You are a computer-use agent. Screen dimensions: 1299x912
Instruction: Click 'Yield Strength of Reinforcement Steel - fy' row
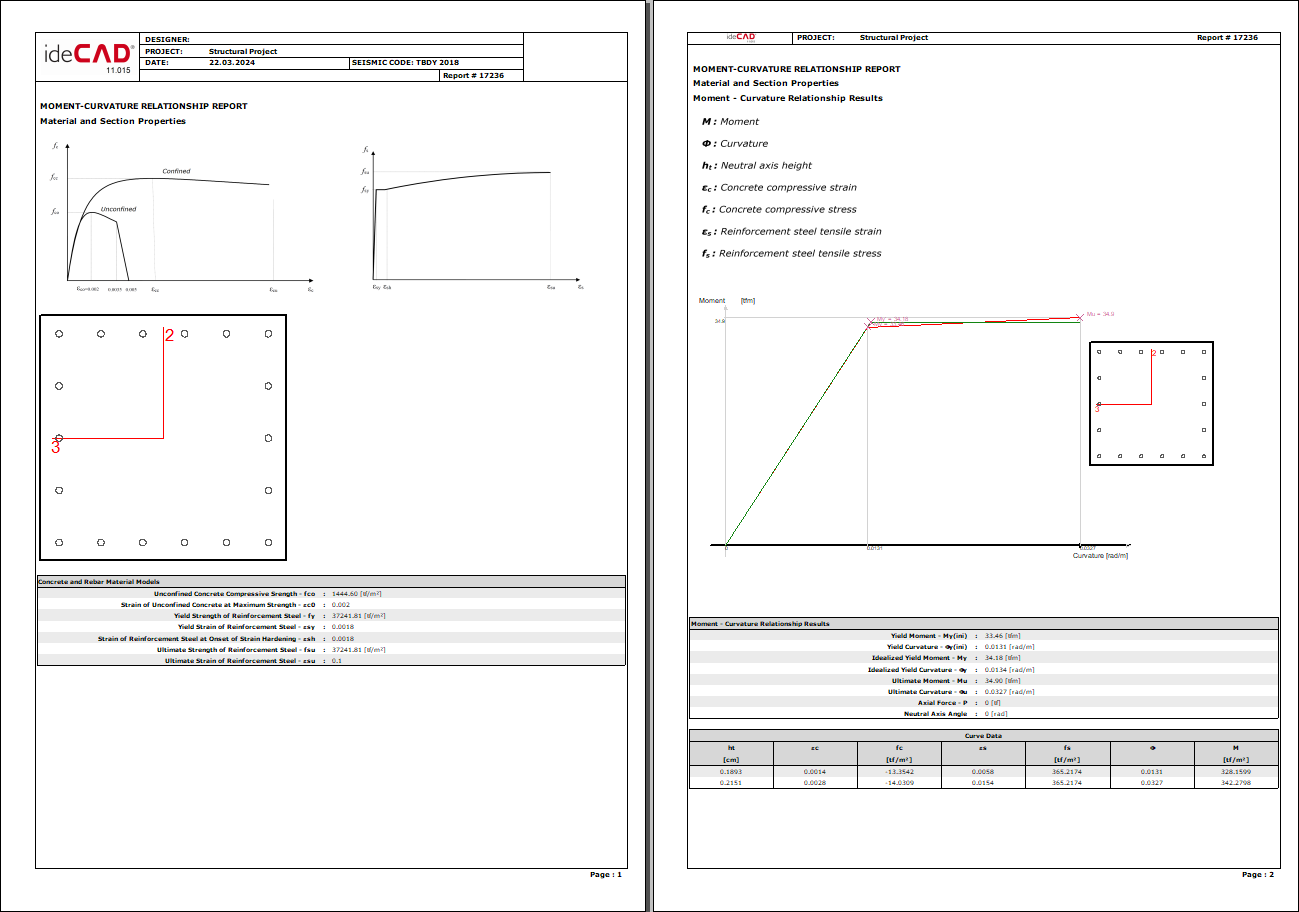(x=331, y=616)
